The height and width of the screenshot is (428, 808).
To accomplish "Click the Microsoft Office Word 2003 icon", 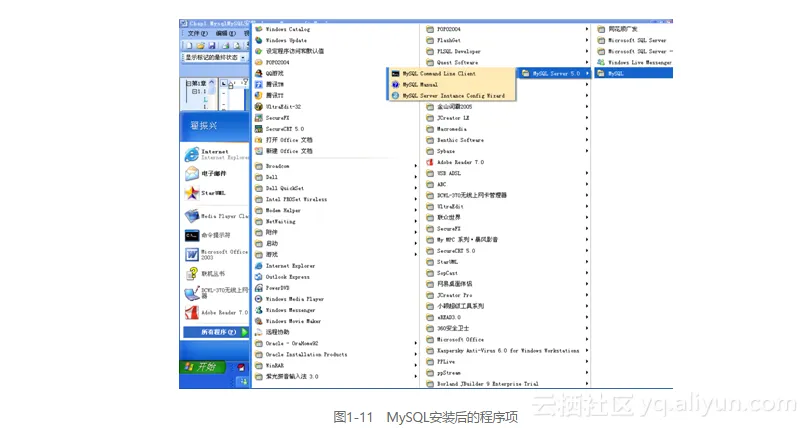I will 192,254.
